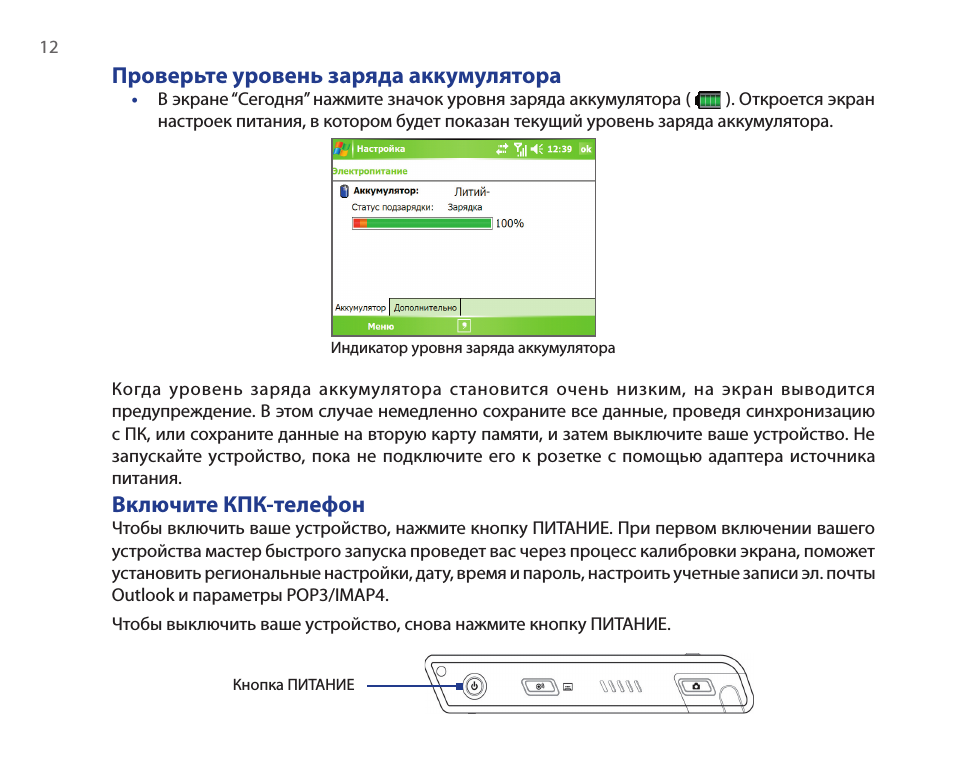
Task: Click the Кнопка ПИТАНИЕ label
Action: [x=293, y=686]
